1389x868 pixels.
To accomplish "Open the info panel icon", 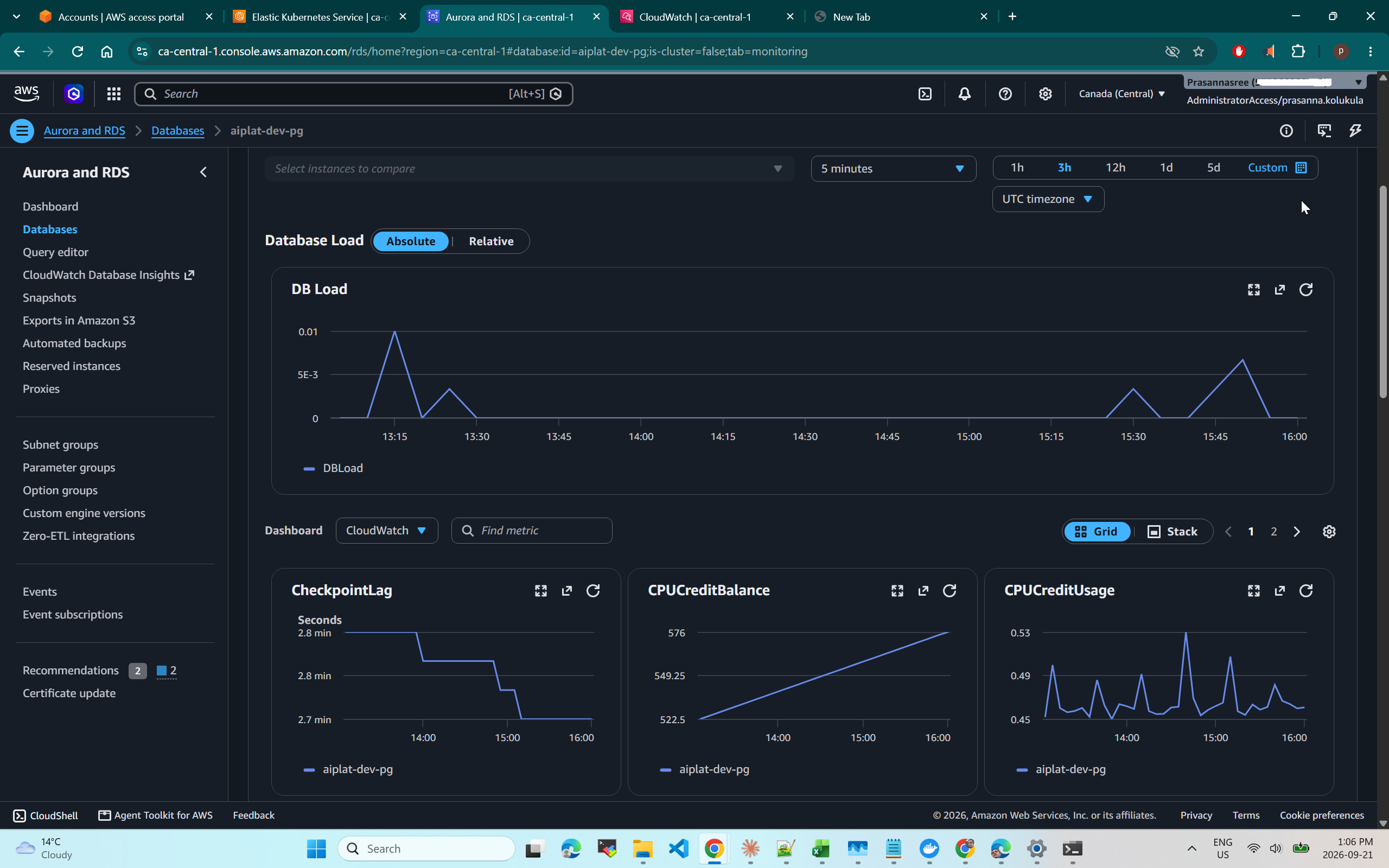I will (1286, 131).
